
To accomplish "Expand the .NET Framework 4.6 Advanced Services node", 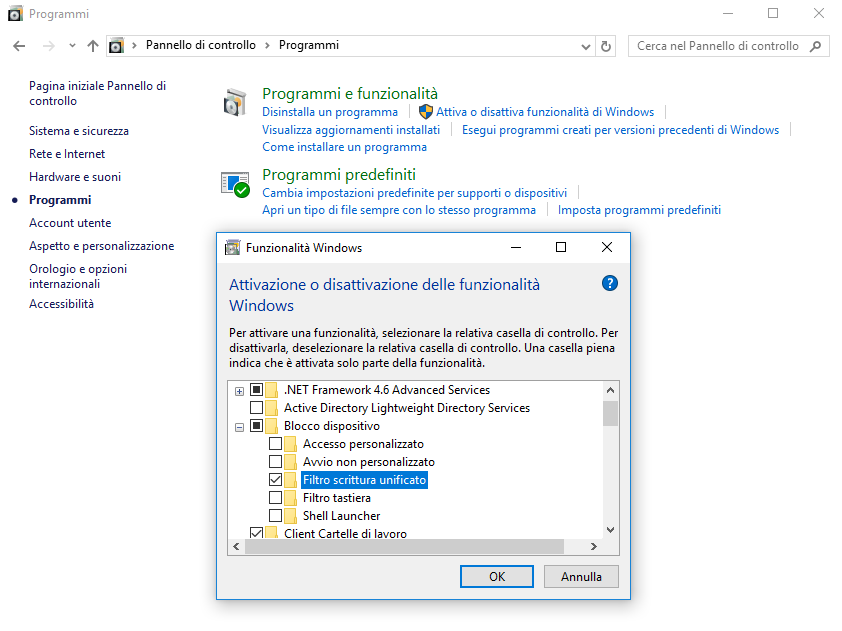I will coord(239,390).
